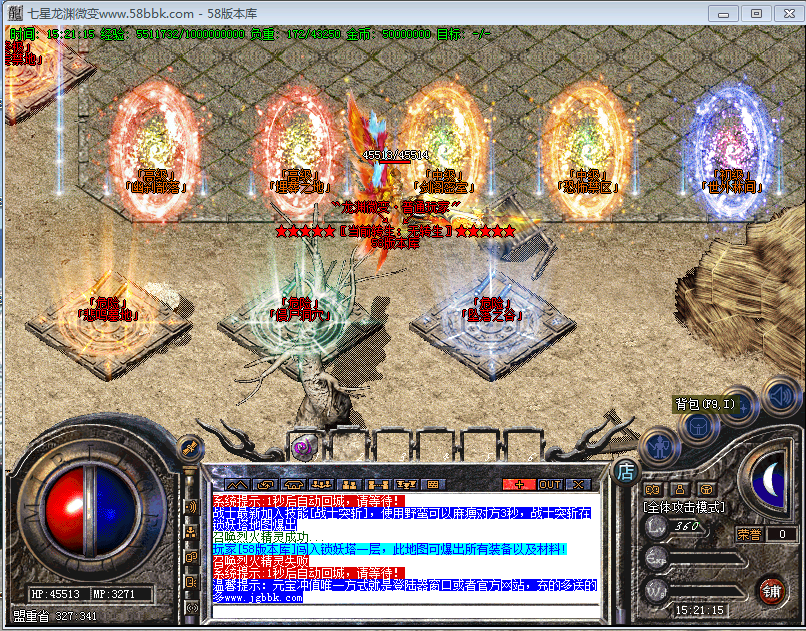Click the private chat icon on the chat sidebar
The height and width of the screenshot is (631, 806).
(x=191, y=557)
